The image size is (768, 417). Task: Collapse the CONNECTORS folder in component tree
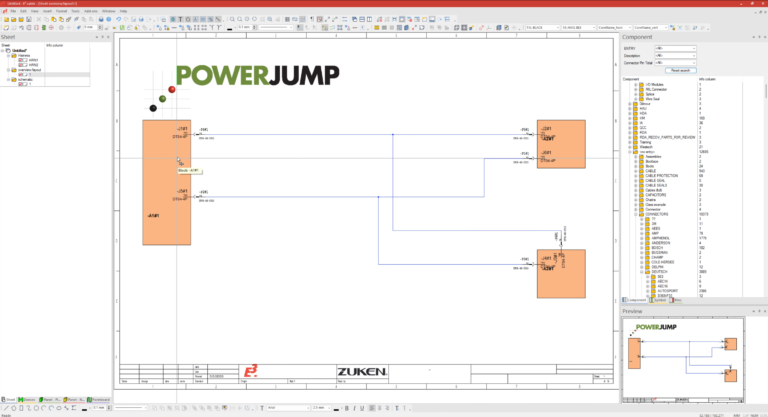pos(636,214)
